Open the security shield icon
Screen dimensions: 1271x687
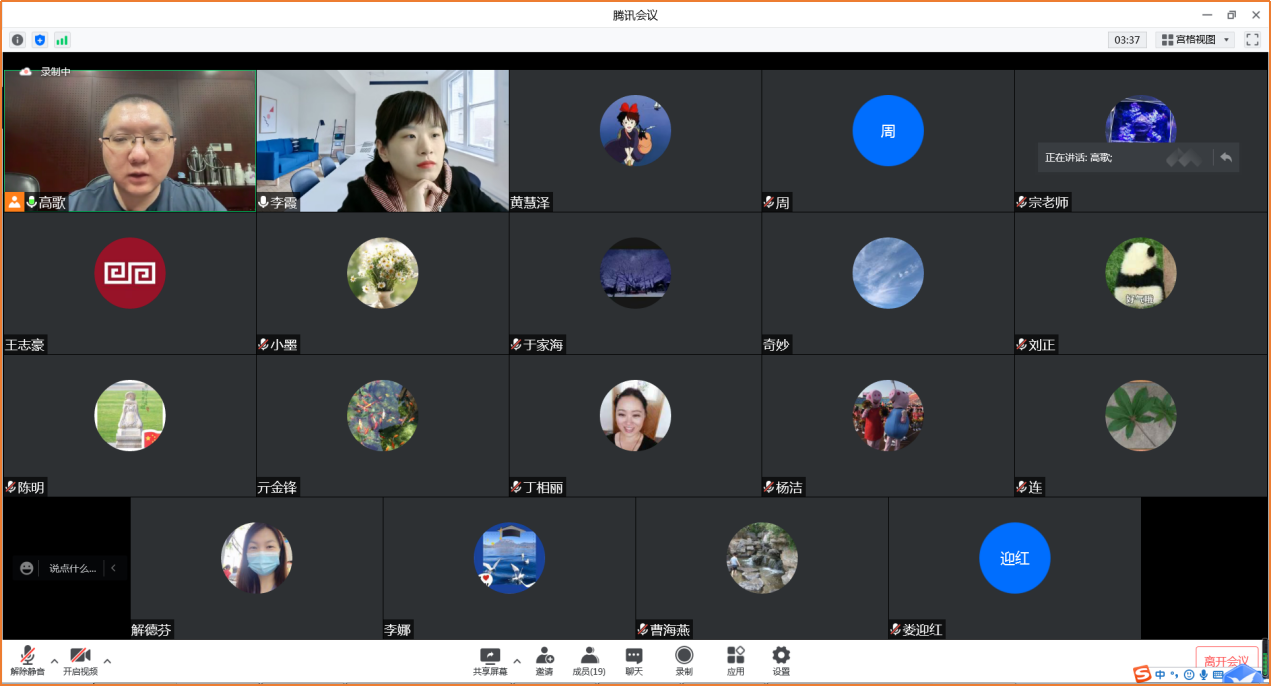click(x=40, y=40)
